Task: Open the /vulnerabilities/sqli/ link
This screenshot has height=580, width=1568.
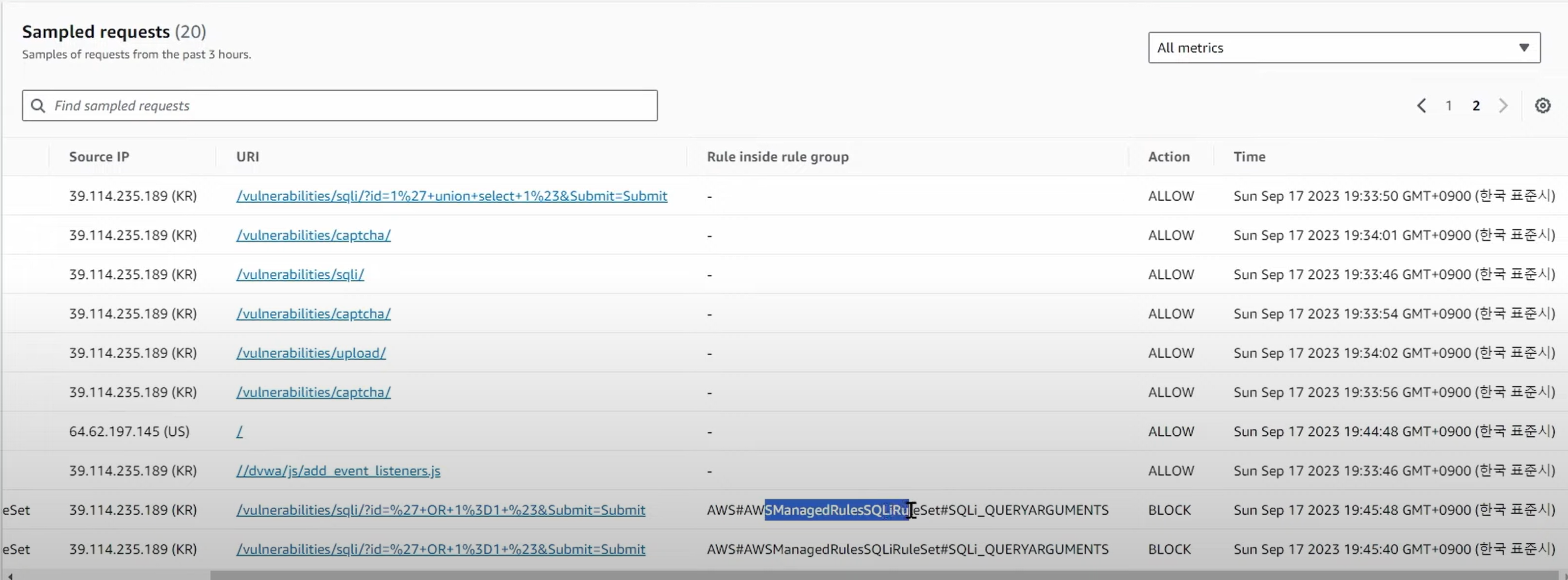Action: click(x=299, y=274)
